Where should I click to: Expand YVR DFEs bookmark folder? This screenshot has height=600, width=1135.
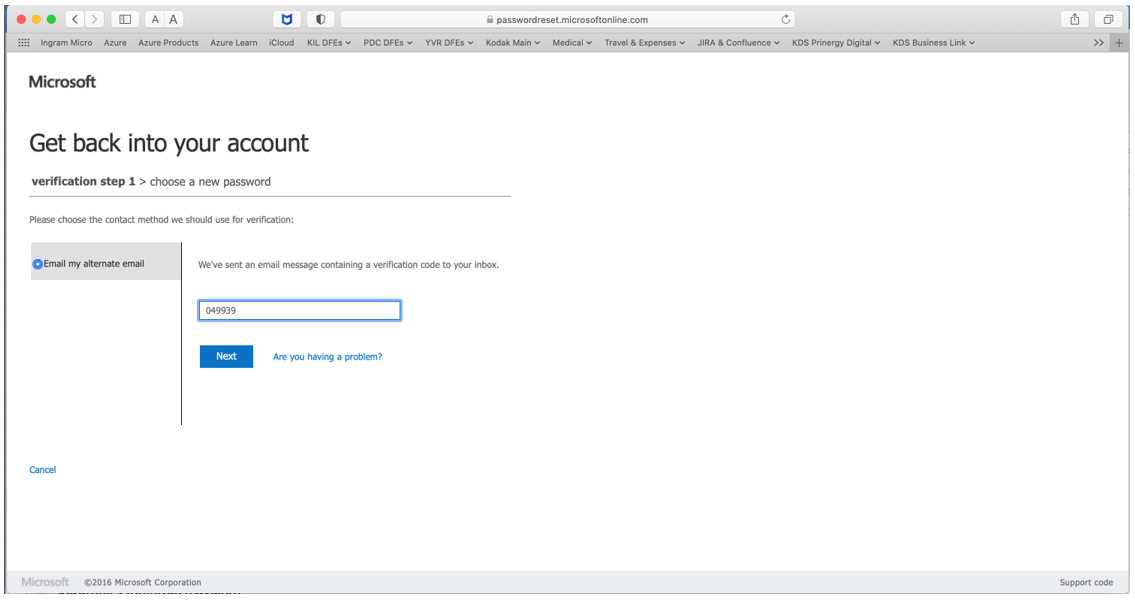pyautogui.click(x=449, y=43)
